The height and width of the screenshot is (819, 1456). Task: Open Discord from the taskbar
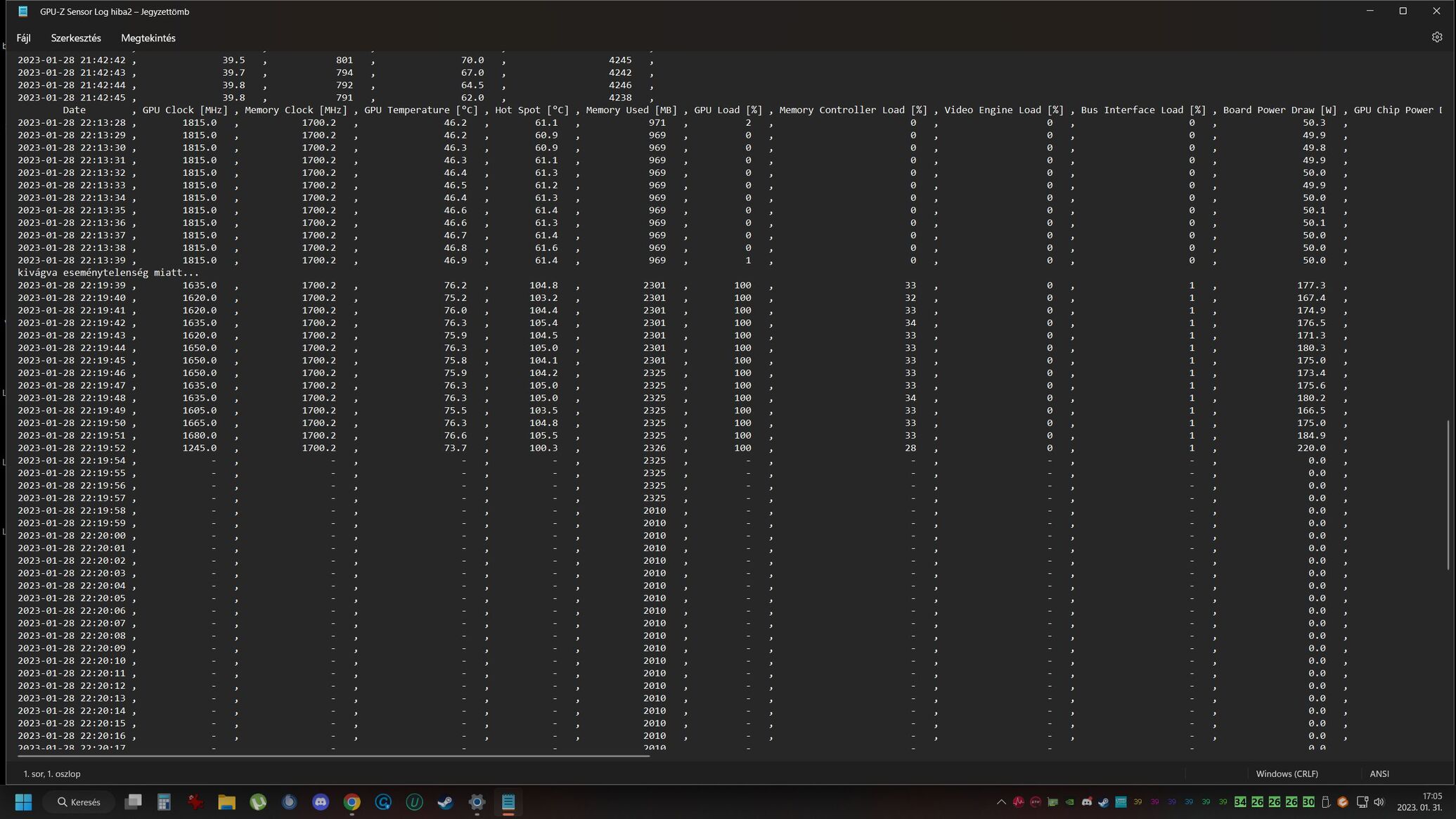coord(321,801)
